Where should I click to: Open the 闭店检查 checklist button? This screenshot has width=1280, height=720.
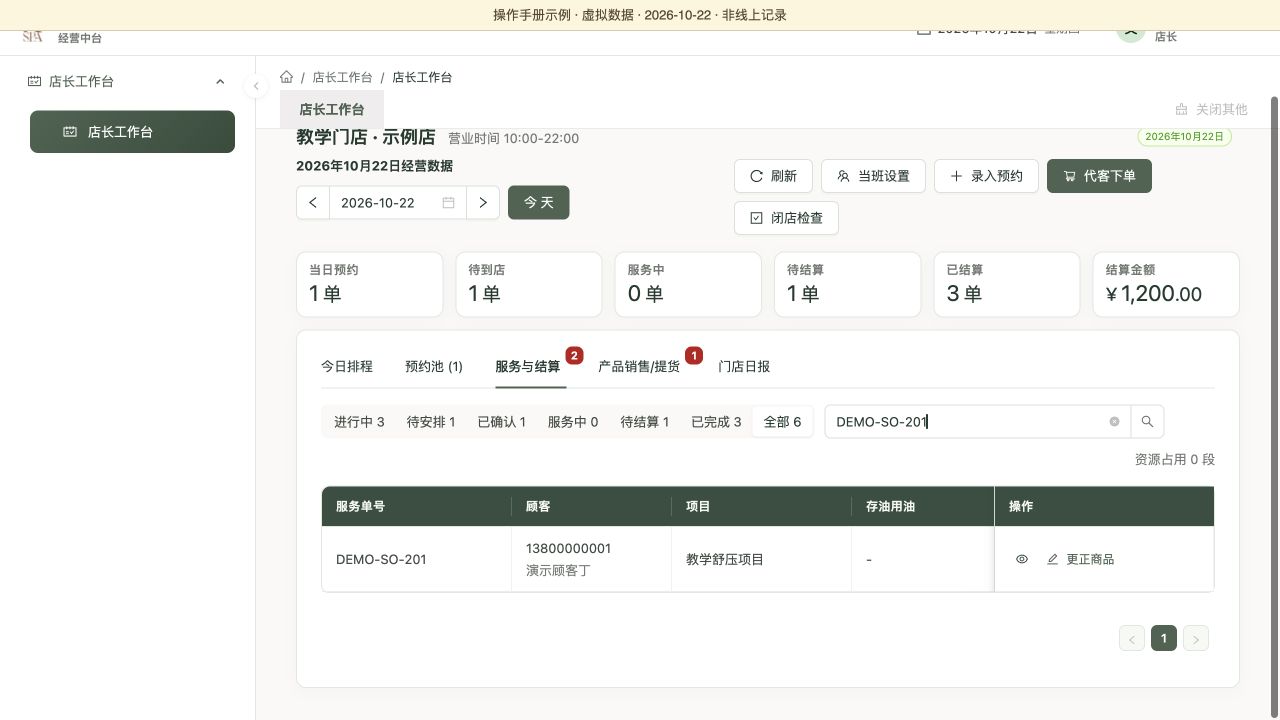point(786,218)
